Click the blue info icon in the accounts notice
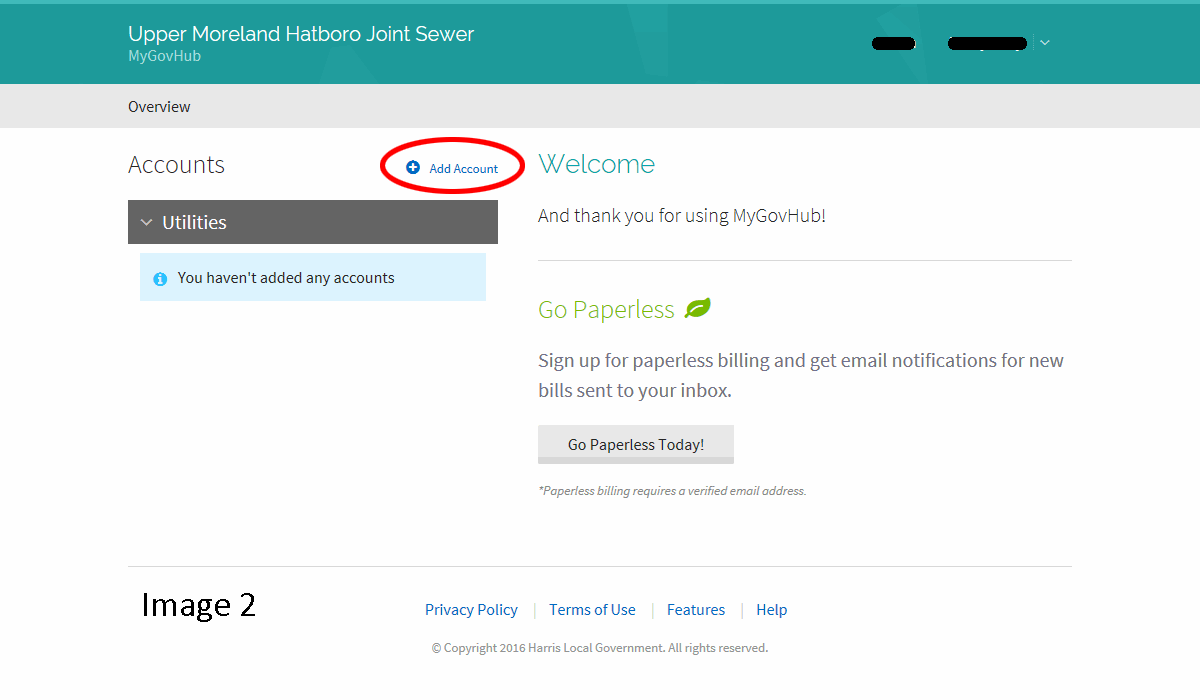 (160, 279)
